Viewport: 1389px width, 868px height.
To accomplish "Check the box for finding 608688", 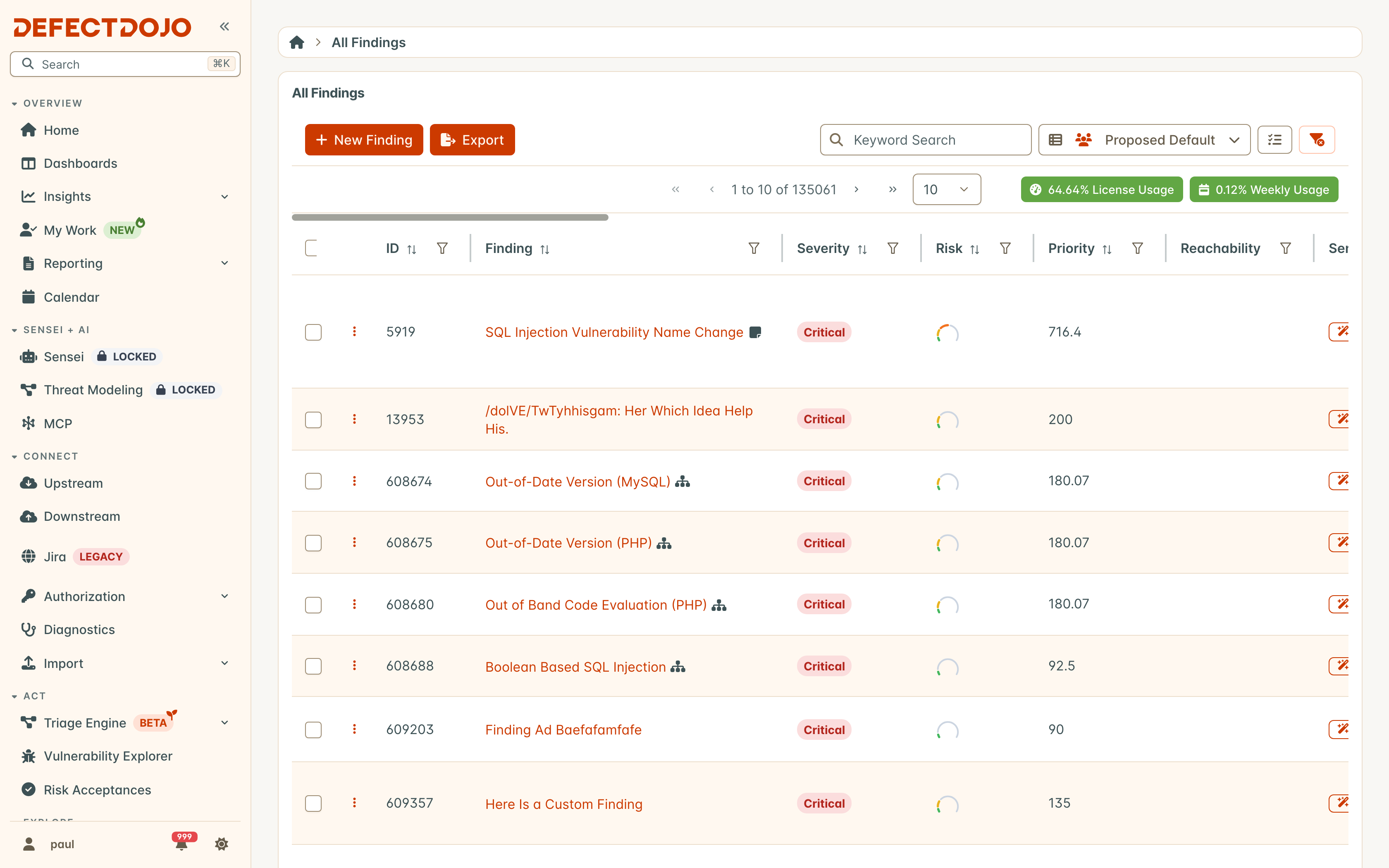I will coord(313,666).
